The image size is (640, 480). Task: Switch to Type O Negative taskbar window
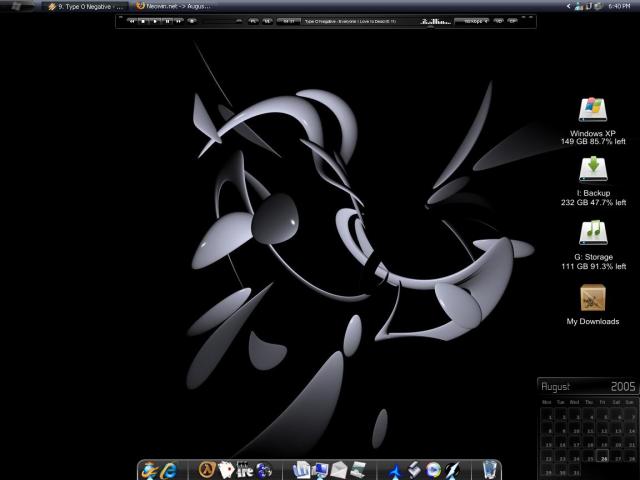(x=84, y=7)
